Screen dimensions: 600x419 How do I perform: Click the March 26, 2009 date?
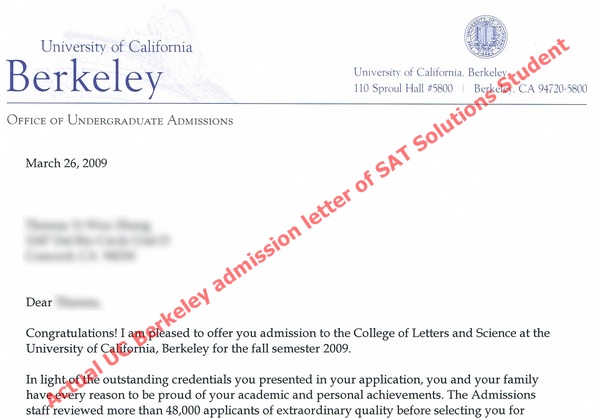67,163
